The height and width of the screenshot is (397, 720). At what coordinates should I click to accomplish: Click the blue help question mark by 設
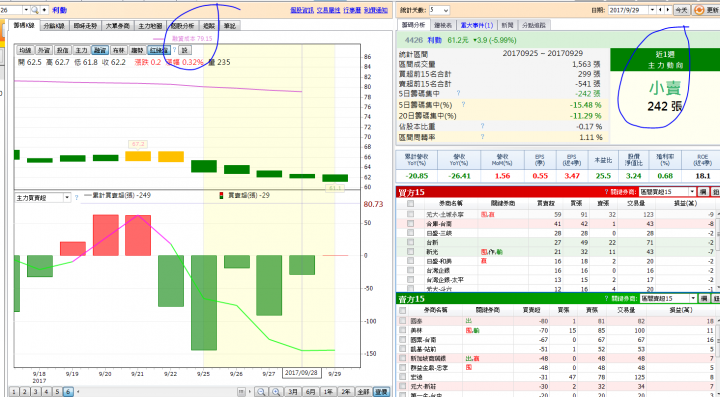click(174, 50)
